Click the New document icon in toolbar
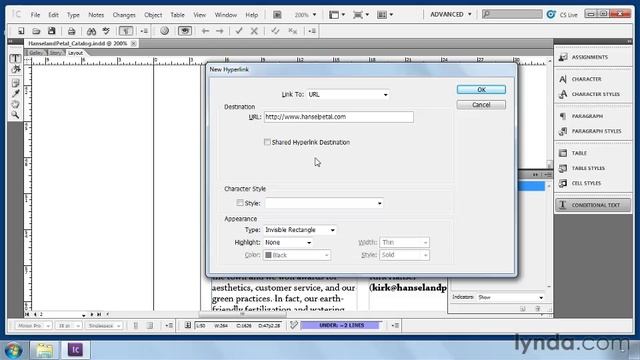Screen dimensions: 640x360 click(x=21, y=31)
